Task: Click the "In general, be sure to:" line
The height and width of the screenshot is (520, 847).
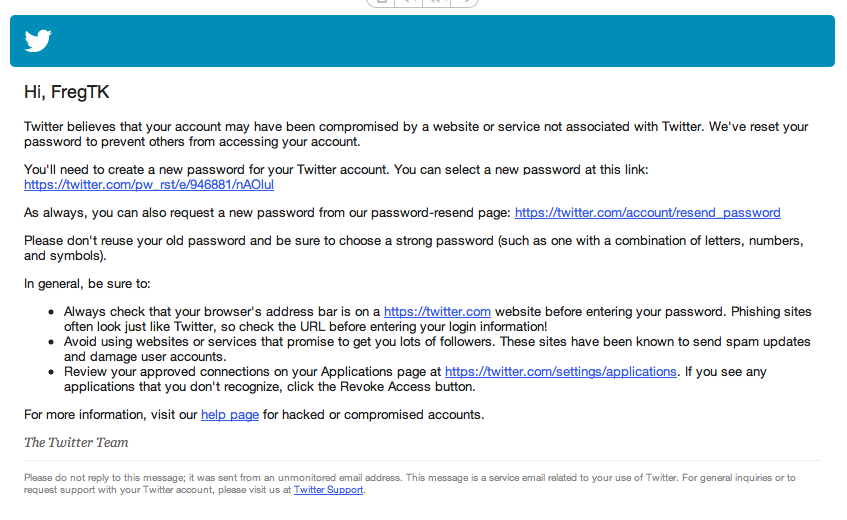Action: [x=87, y=283]
